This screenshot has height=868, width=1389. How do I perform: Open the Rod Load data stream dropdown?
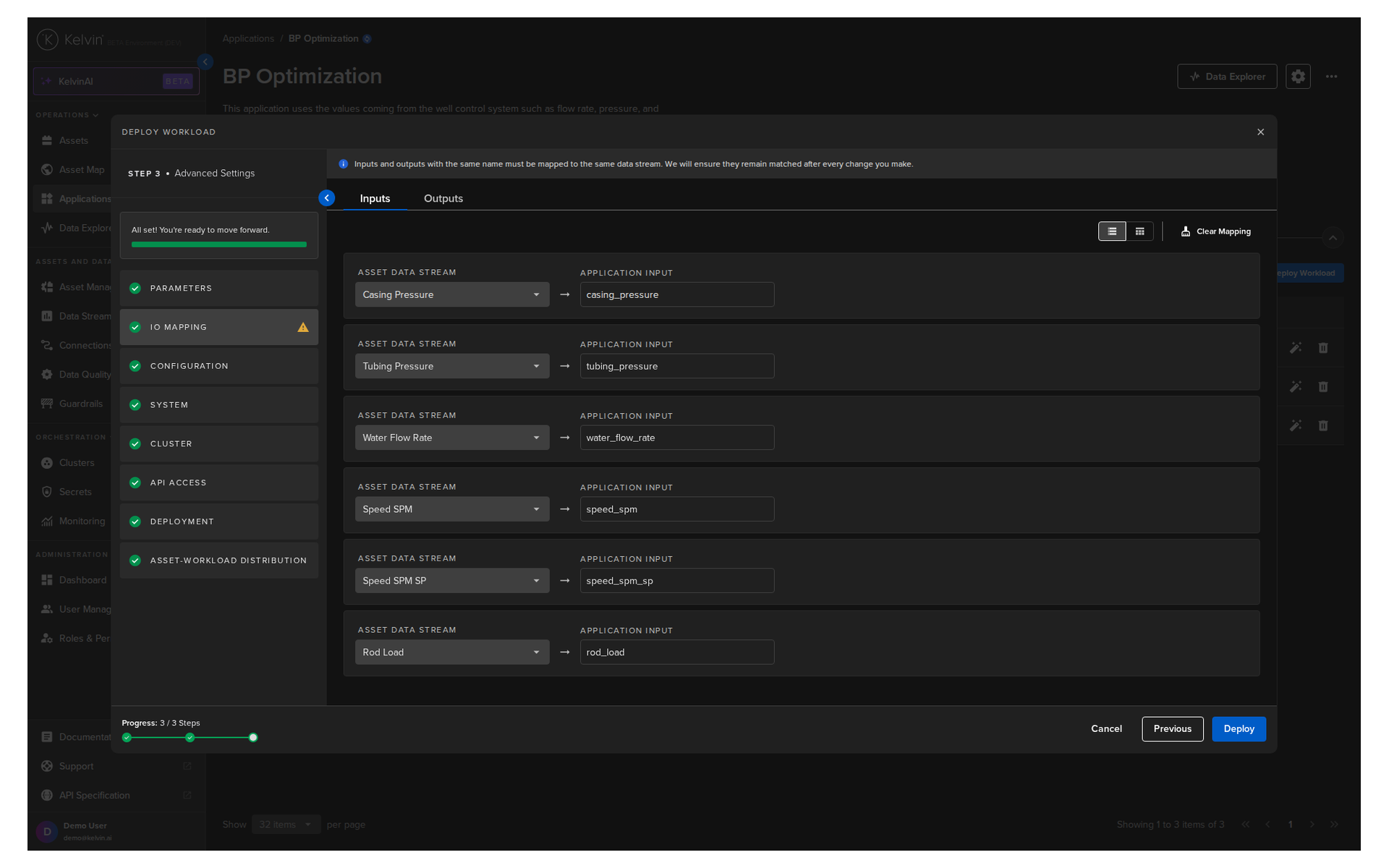pos(452,652)
